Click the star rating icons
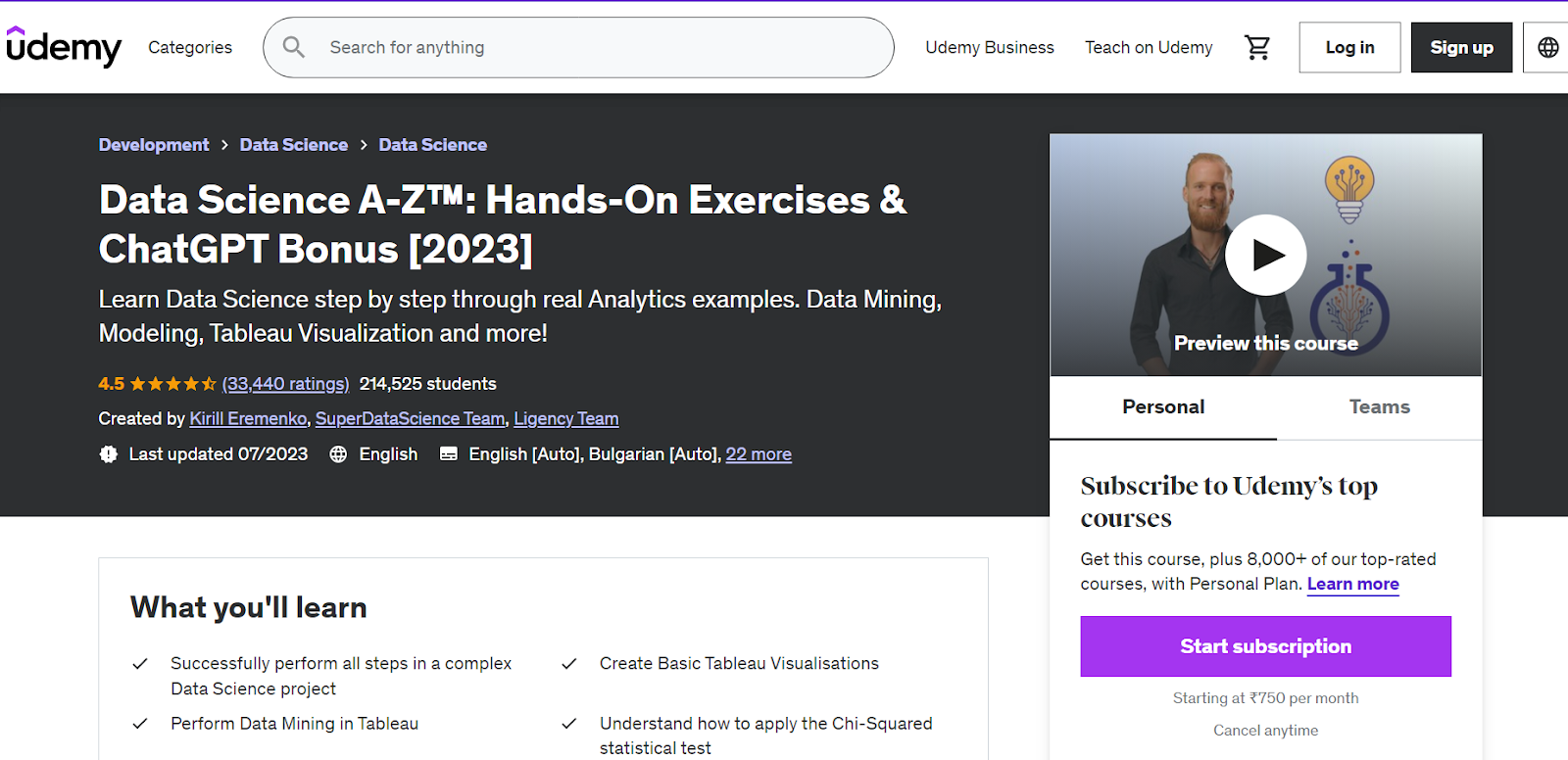The height and width of the screenshot is (760, 1568). click(x=172, y=384)
